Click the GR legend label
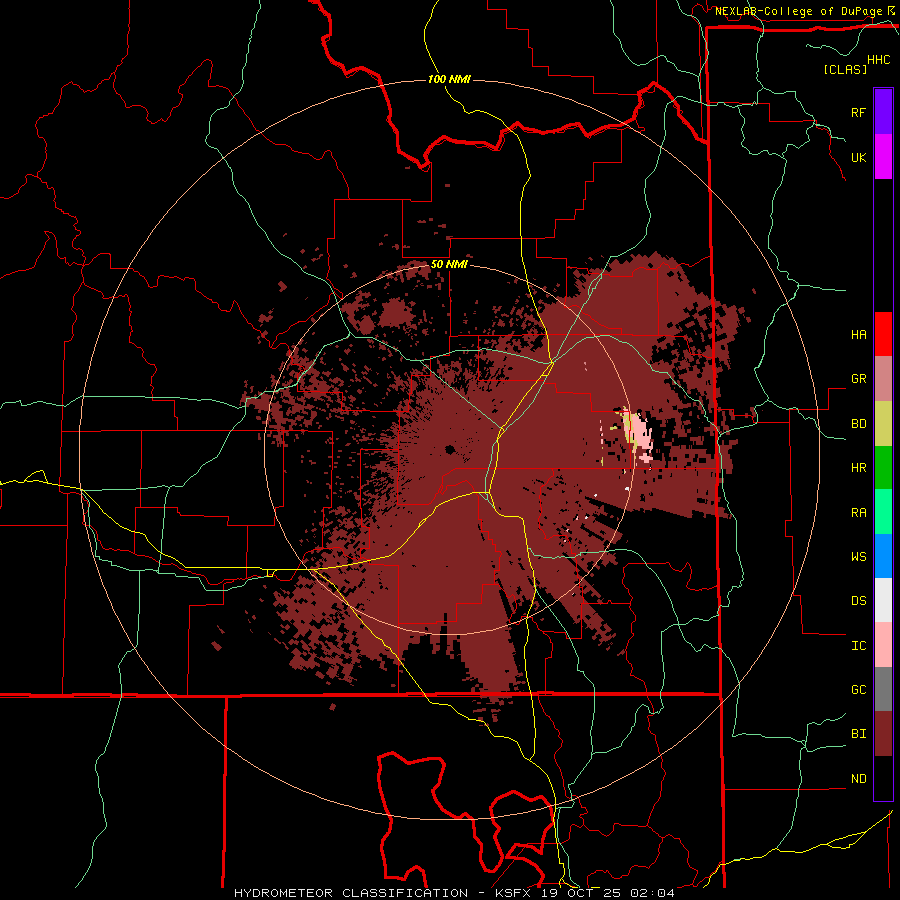This screenshot has width=900, height=900. (858, 379)
